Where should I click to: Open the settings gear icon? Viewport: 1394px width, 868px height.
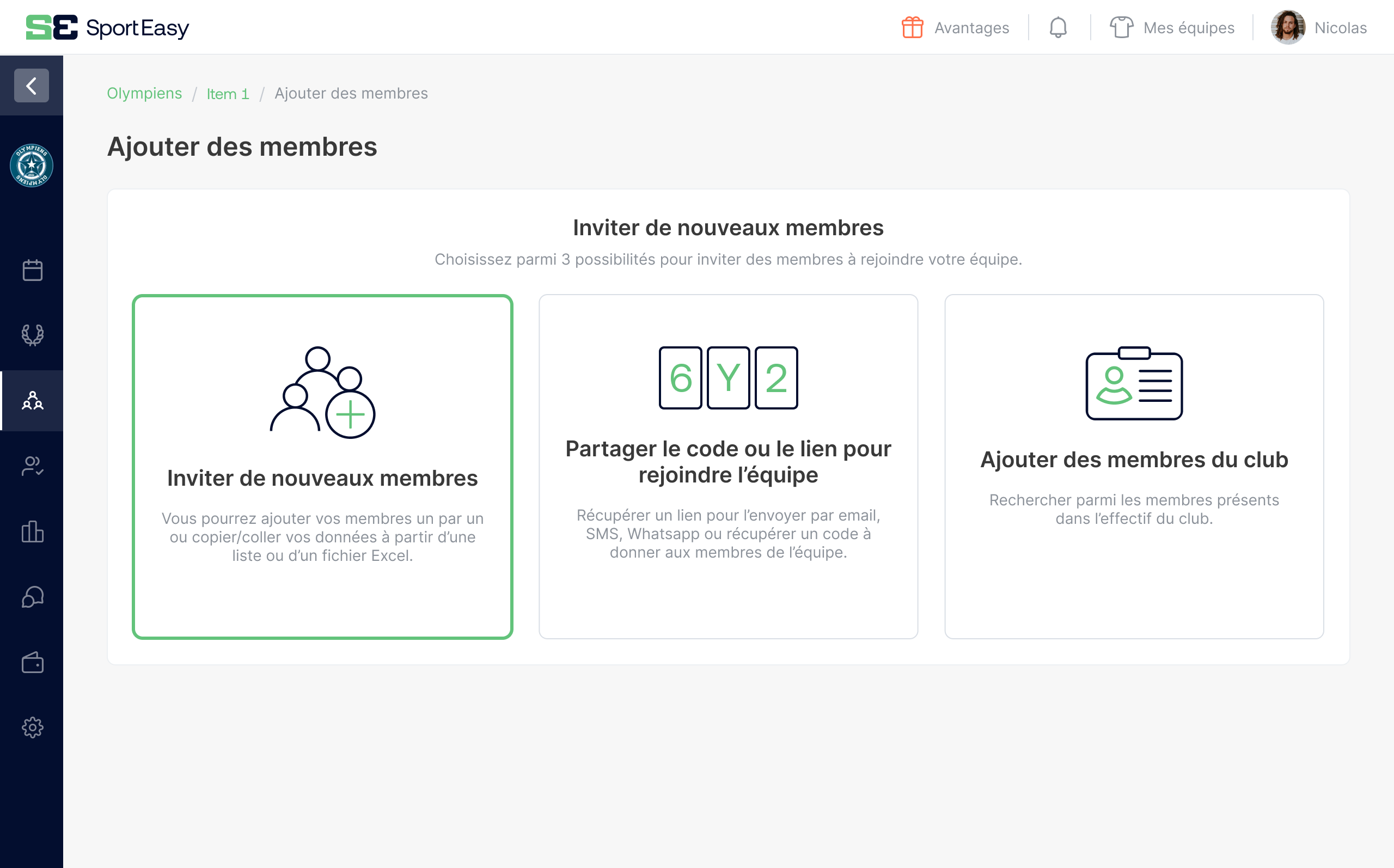pyautogui.click(x=32, y=728)
